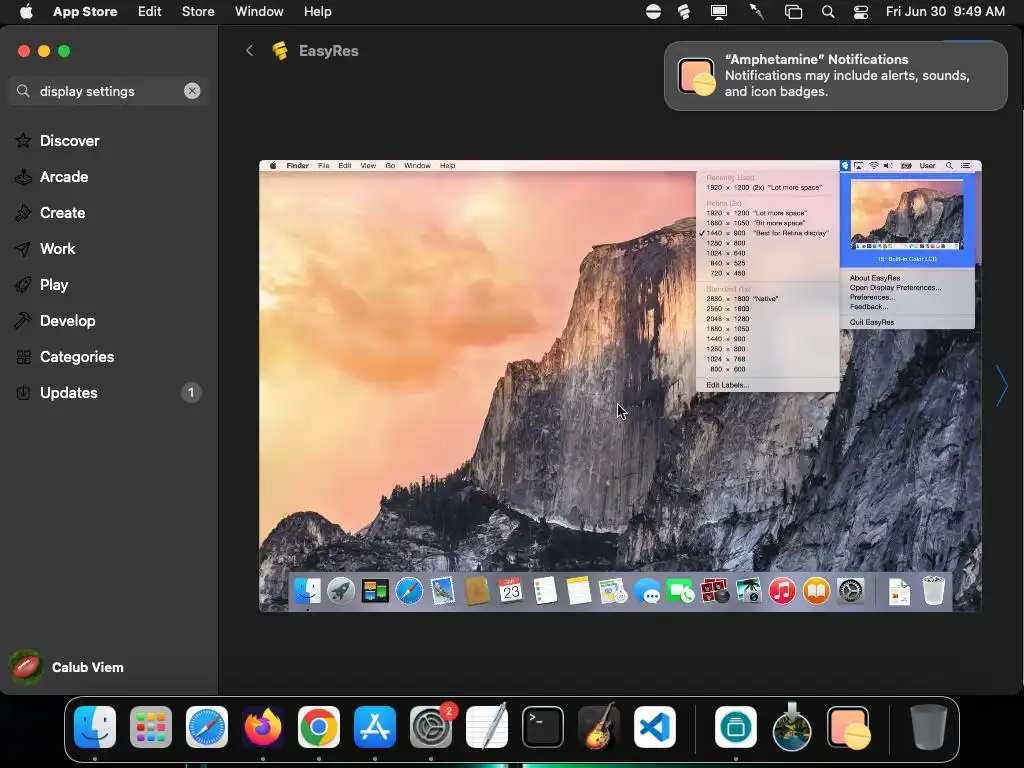Clear the display settings search field
The width and height of the screenshot is (1024, 768).
click(x=192, y=91)
